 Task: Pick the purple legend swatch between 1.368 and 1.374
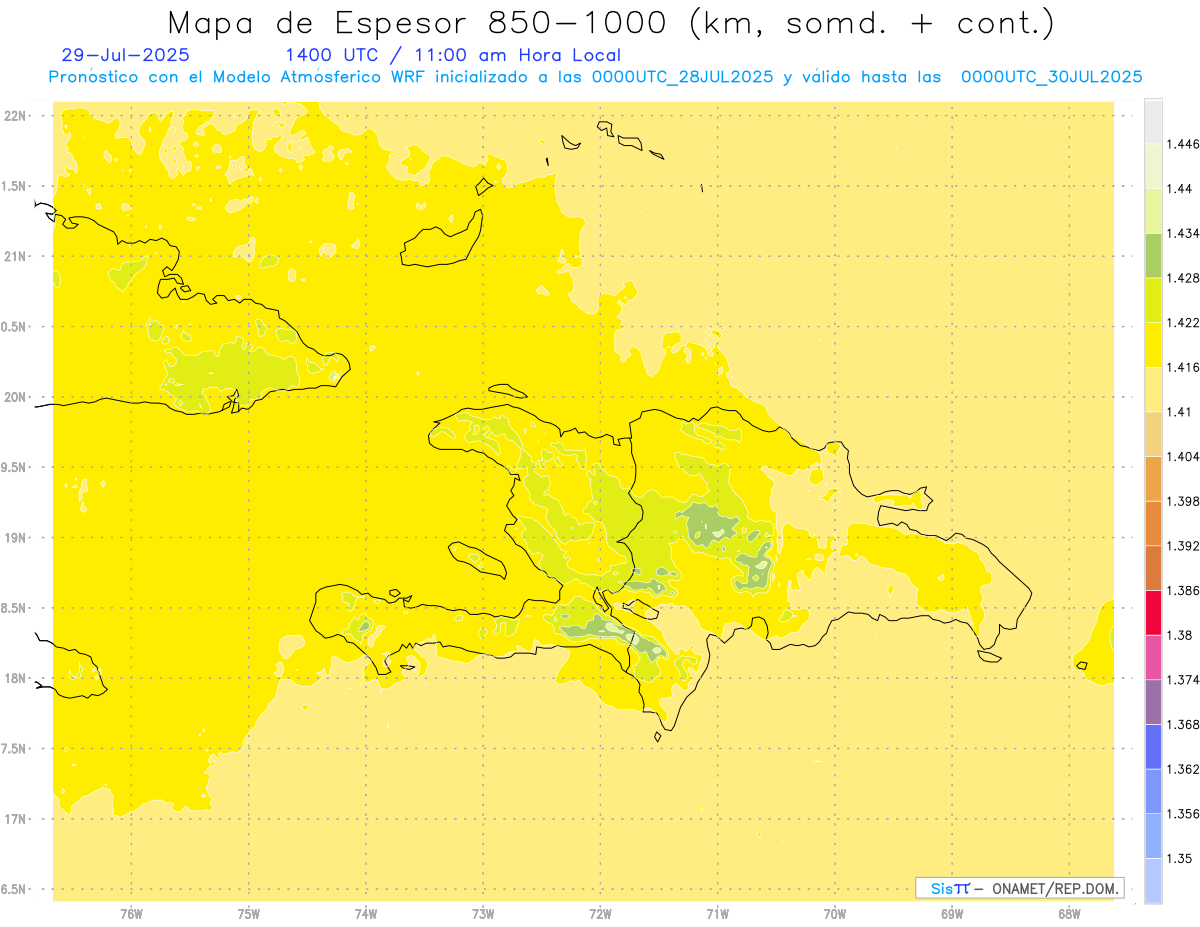click(1153, 702)
